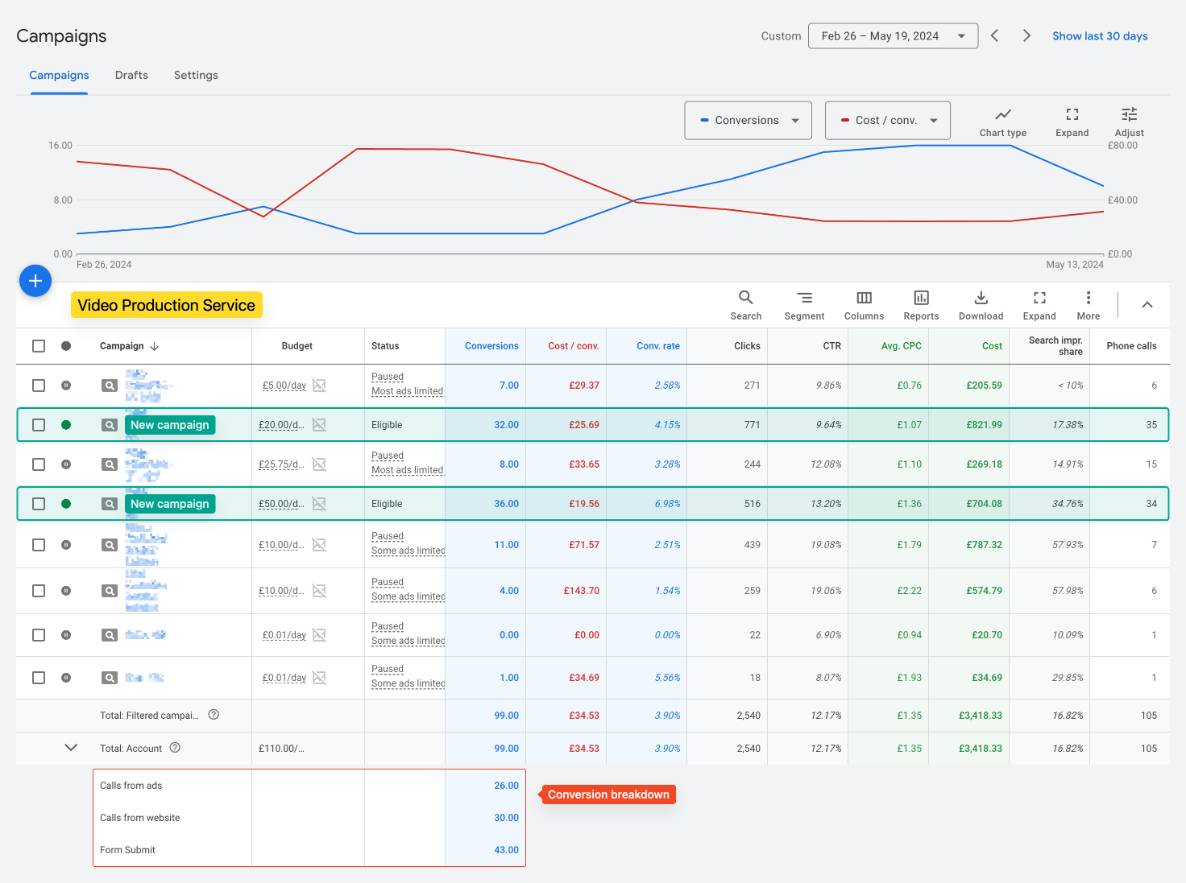Sort by the Conversions column header
Image resolution: width=1186 pixels, height=883 pixels.
coord(491,346)
